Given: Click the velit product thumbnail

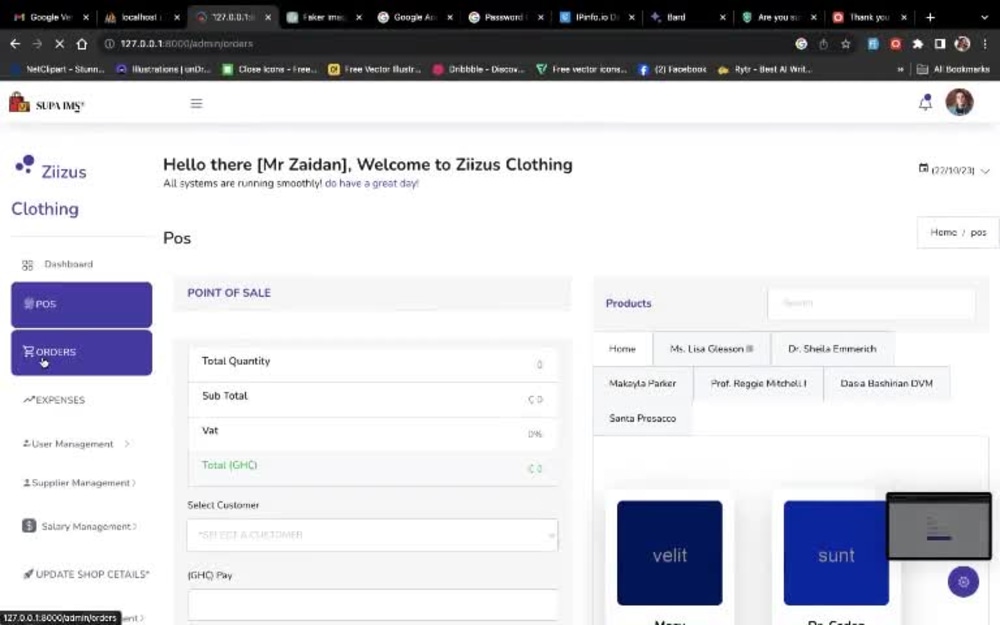Looking at the screenshot, I should 670,553.
